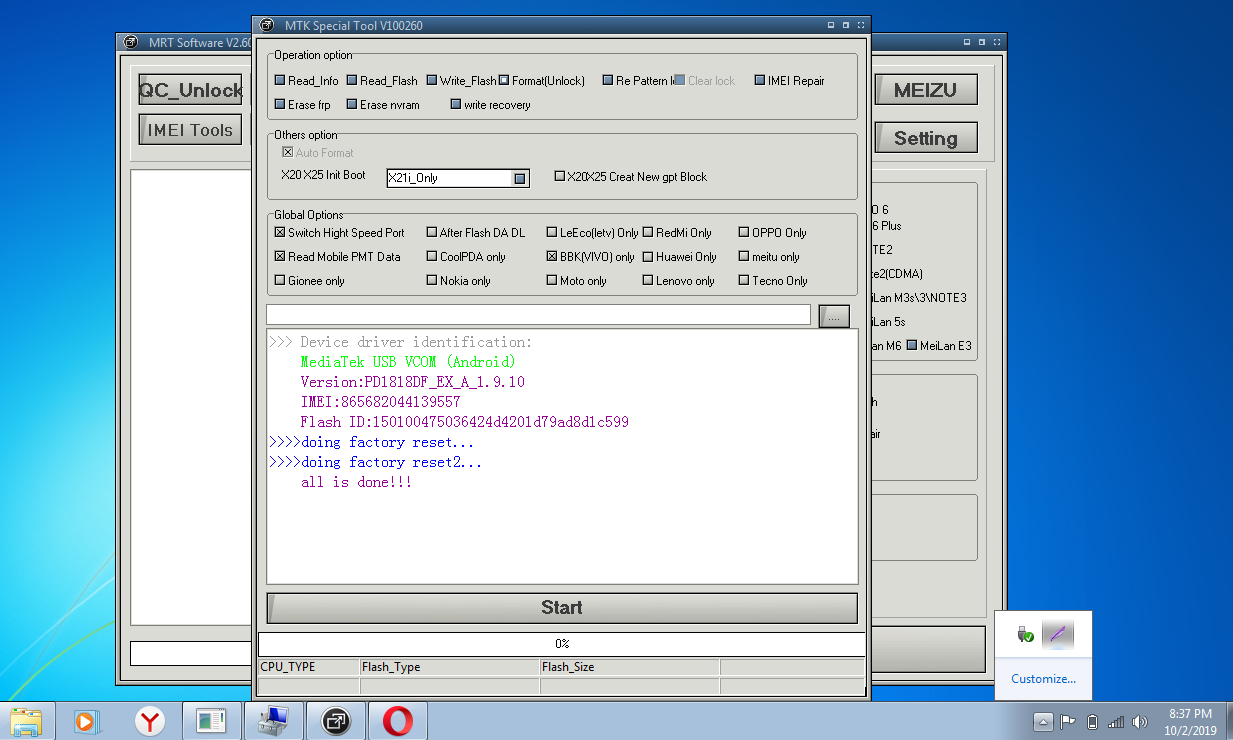This screenshot has height=740, width=1233.
Task: Tick After Flash DA DL
Action: click(x=432, y=233)
